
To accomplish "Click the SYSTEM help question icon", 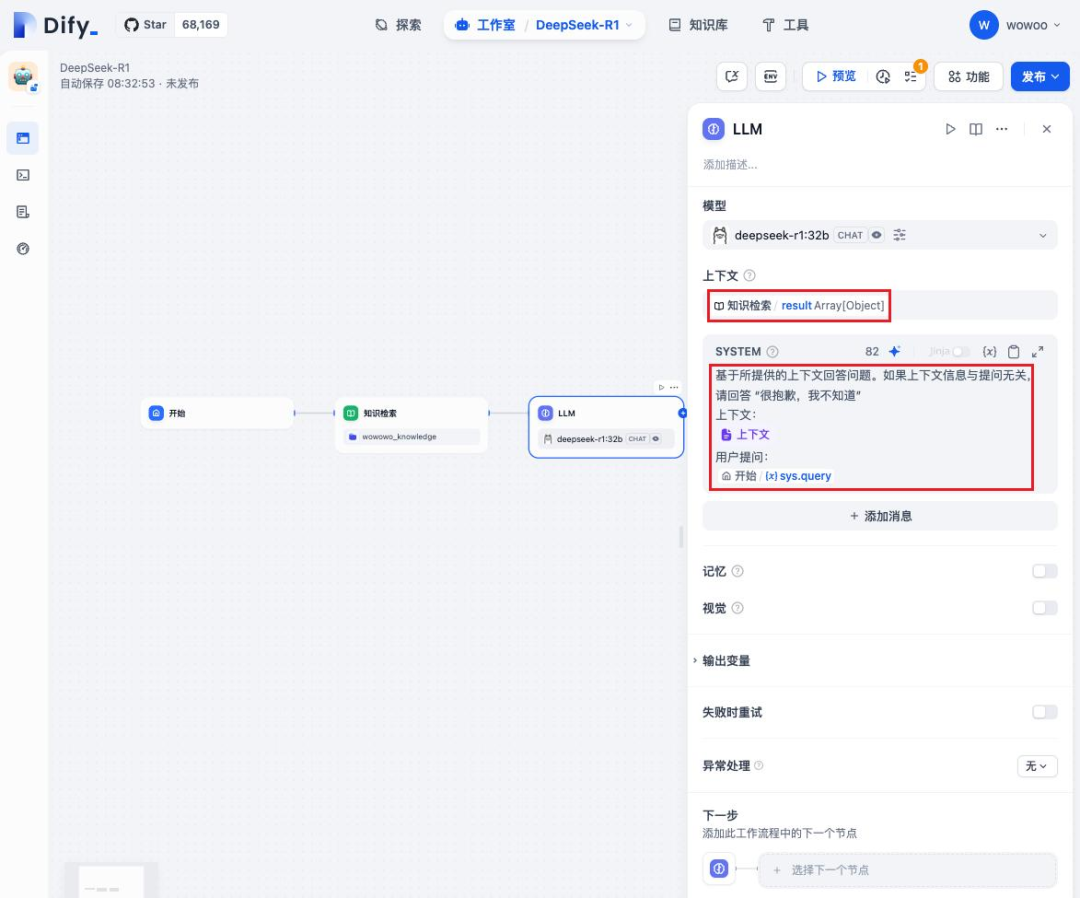I will click(773, 351).
